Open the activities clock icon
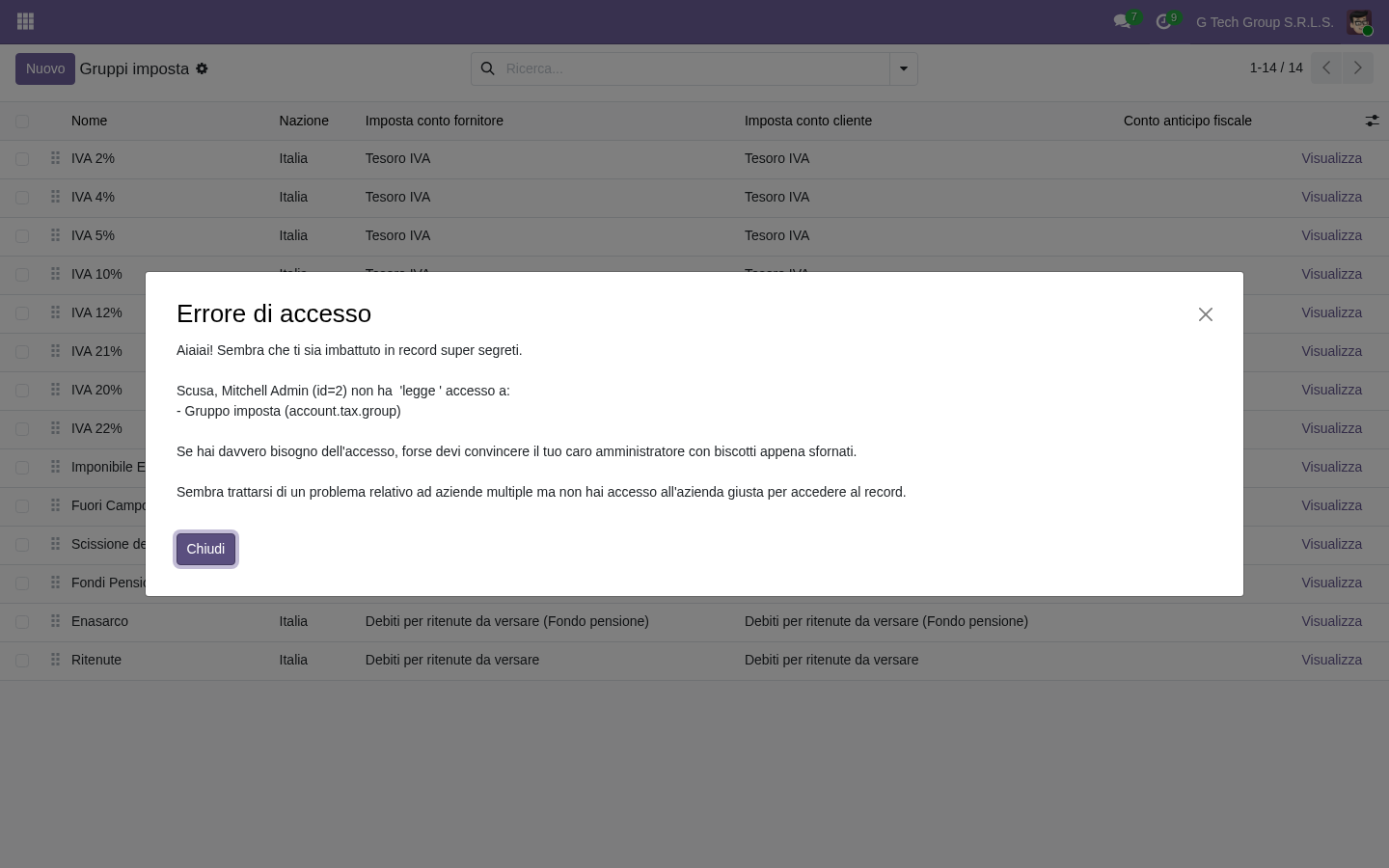The image size is (1389, 868). 1163,21
